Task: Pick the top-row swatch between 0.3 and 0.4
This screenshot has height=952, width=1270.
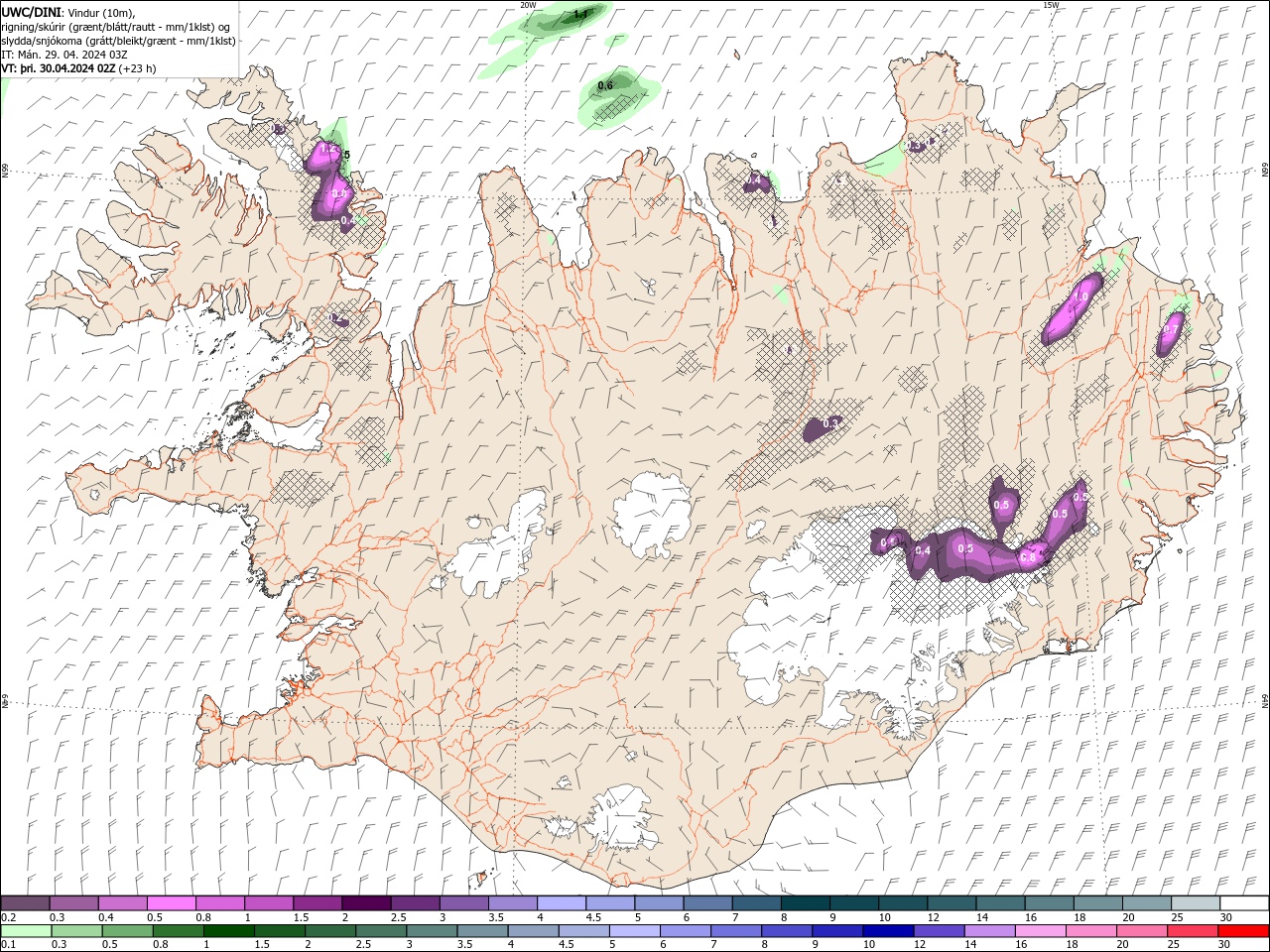Action: [74, 903]
